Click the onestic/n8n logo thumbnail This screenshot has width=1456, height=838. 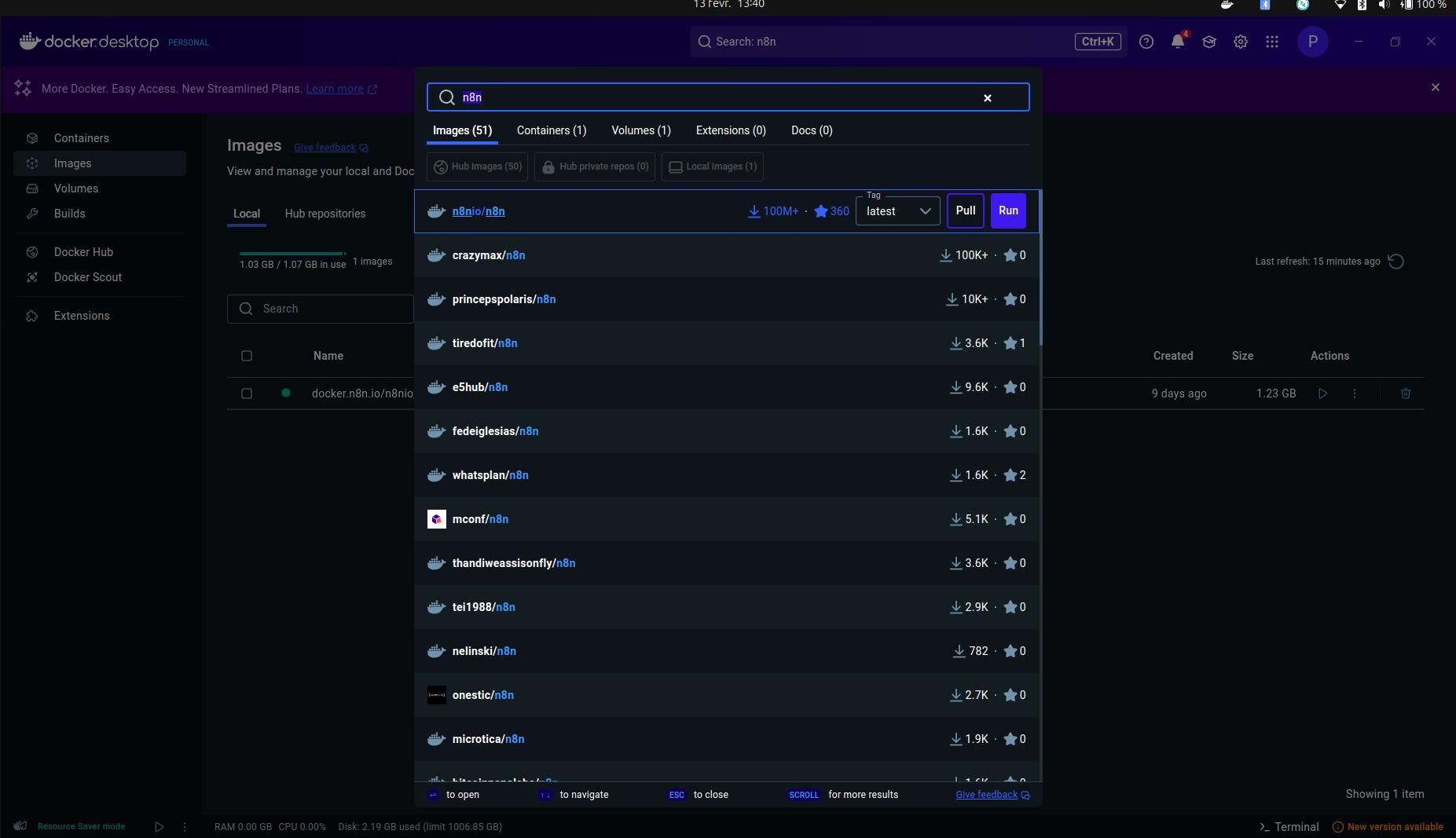[x=437, y=695]
